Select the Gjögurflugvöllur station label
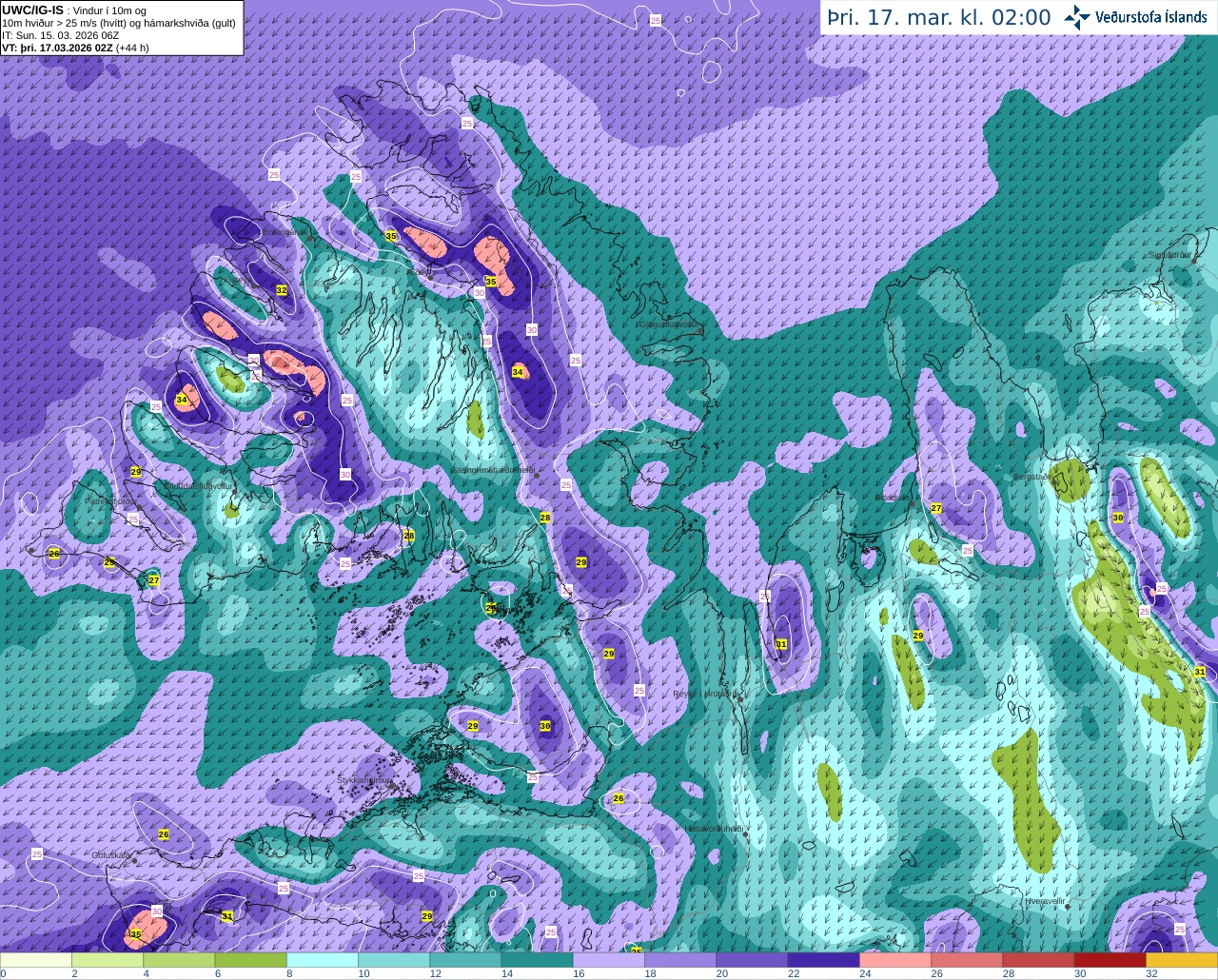The width and height of the screenshot is (1218, 980). [x=671, y=323]
